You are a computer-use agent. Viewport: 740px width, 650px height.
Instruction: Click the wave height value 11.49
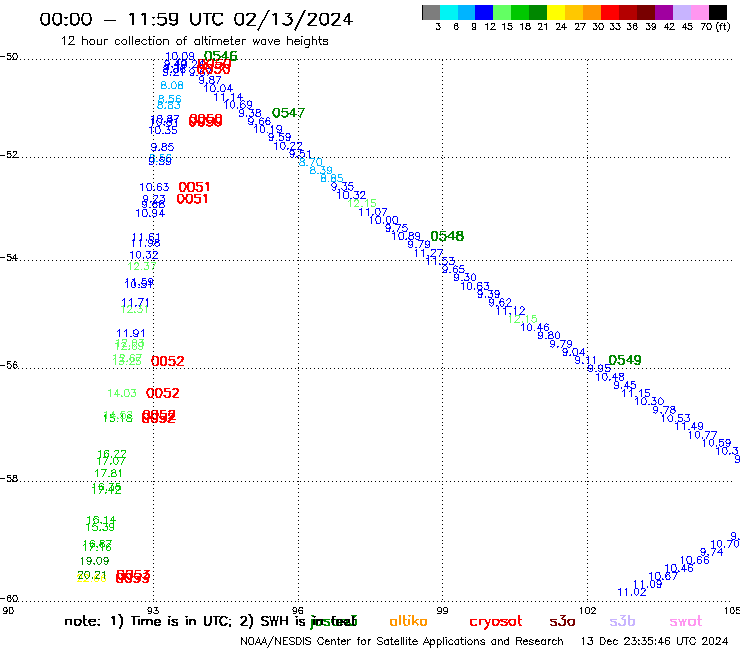(x=689, y=426)
